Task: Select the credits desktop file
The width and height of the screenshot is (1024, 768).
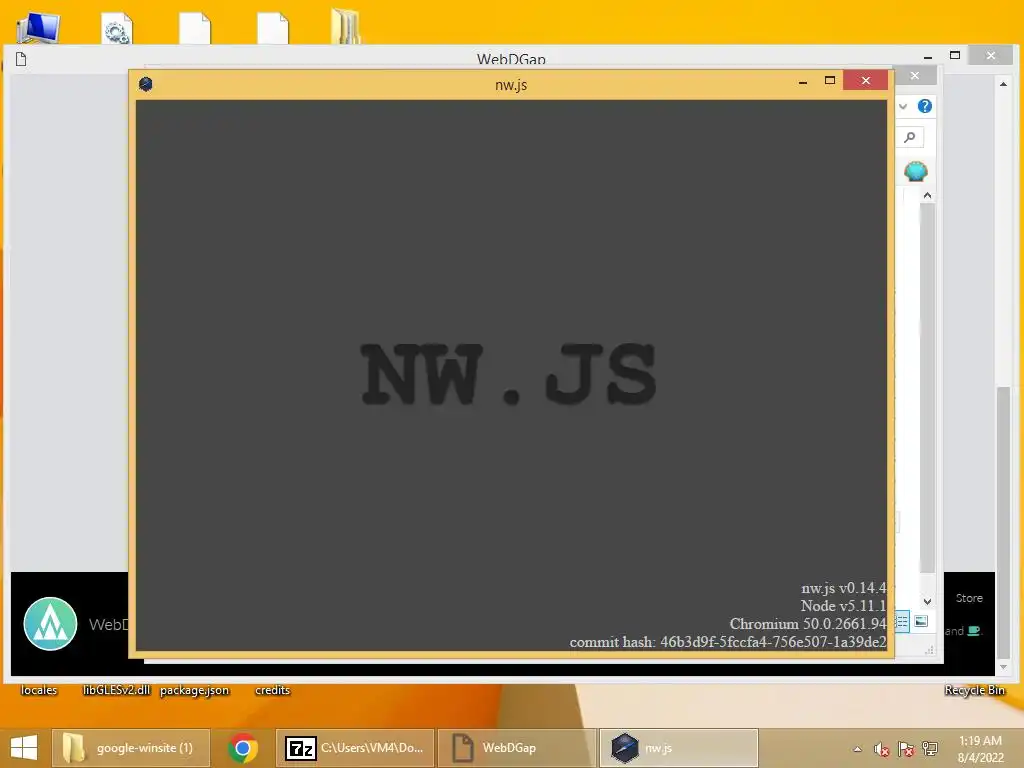Action: 272,690
